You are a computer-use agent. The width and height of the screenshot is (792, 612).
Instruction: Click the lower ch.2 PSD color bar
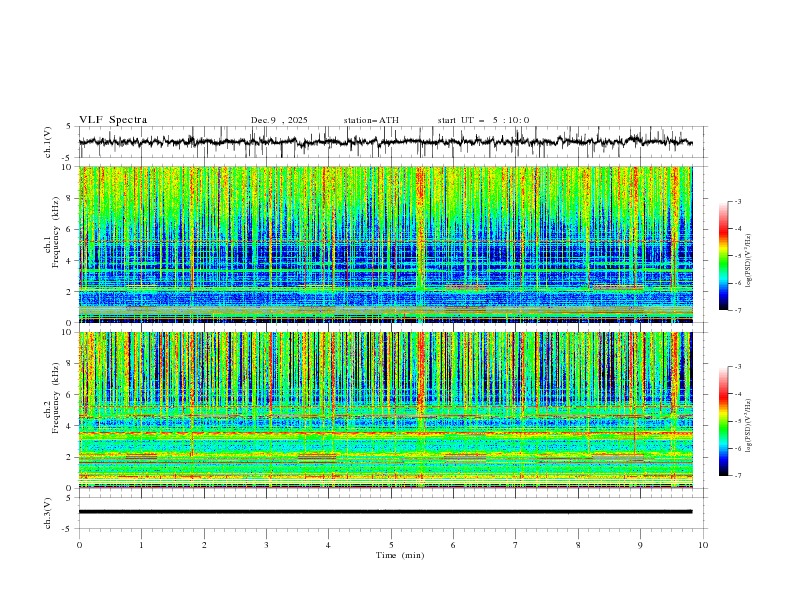click(723, 421)
